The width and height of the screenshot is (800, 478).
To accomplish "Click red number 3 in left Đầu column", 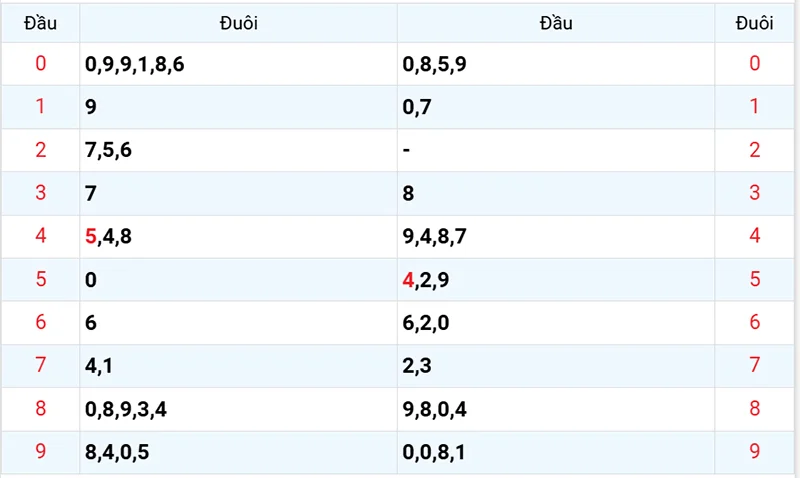I will point(40,193).
